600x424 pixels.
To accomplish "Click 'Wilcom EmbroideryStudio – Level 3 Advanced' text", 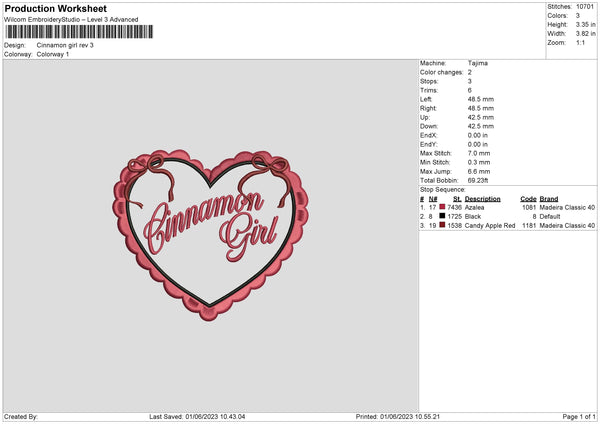I will [71, 20].
